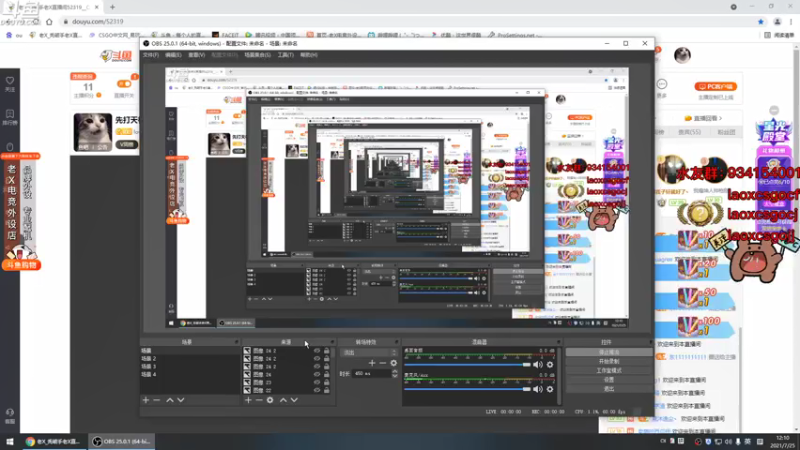Screen dimensions: 800x450
Task: Click the Douyu 关注 heart sidebar icon
Action: pyautogui.click(x=10, y=83)
